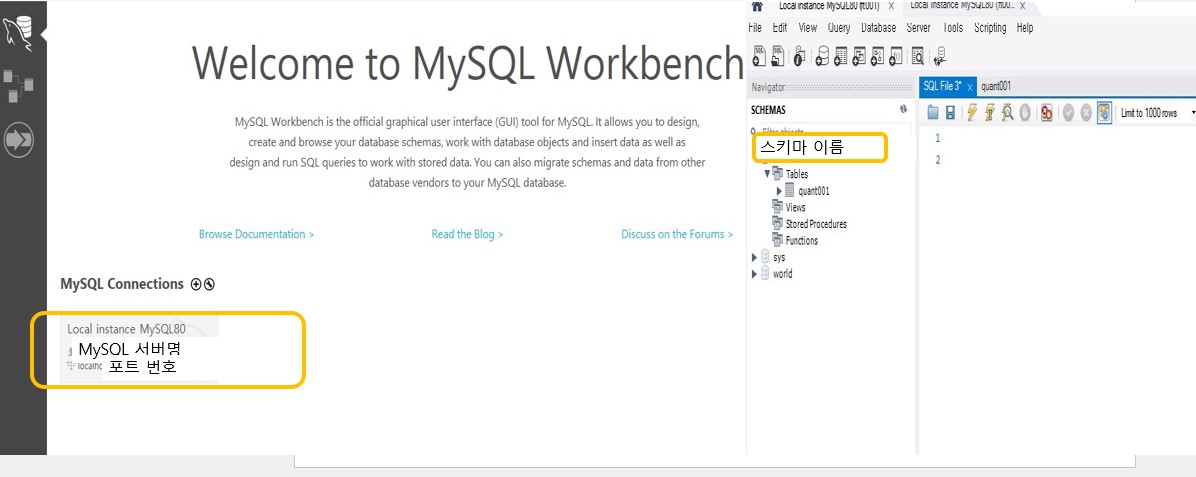Toggle auto-commit mode button
Screen dimensions: 1196x477
[x=1104, y=113]
